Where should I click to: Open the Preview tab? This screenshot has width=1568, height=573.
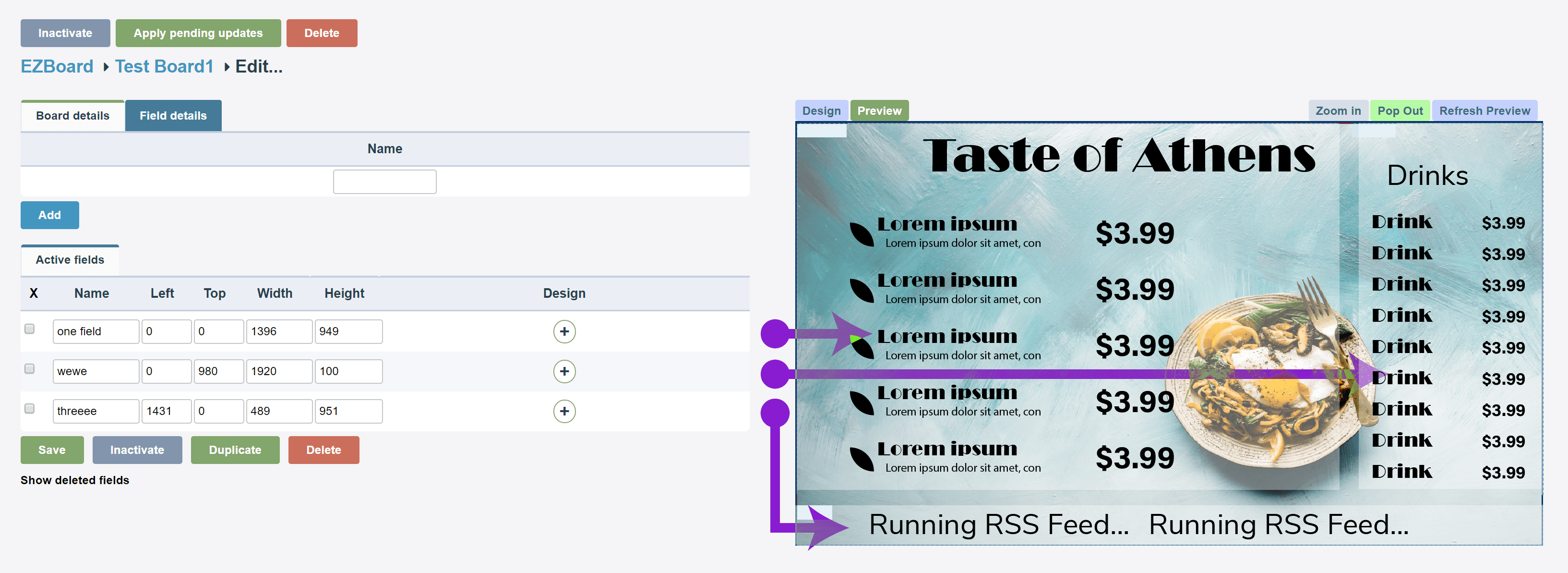pyautogui.click(x=879, y=111)
